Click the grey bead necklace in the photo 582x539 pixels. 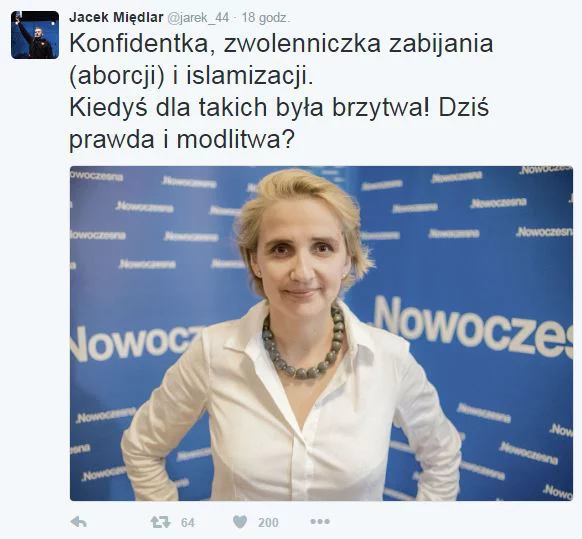click(303, 345)
